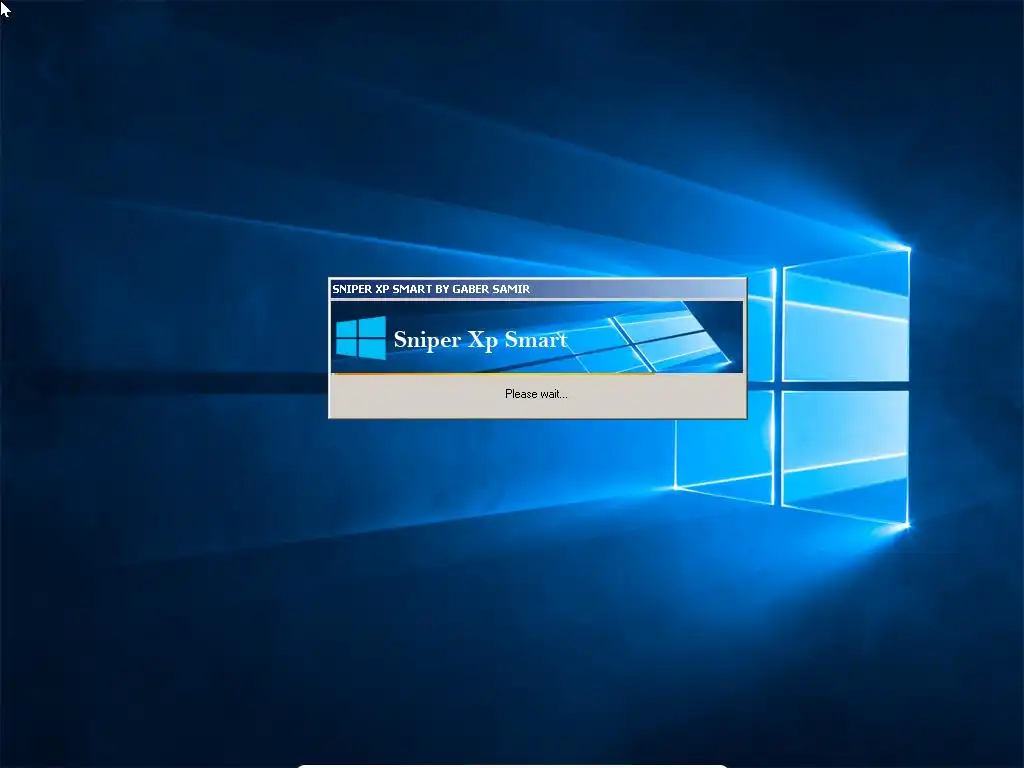Click the Windows logo in the banner
The width and height of the screenshot is (1024, 768).
[360, 338]
